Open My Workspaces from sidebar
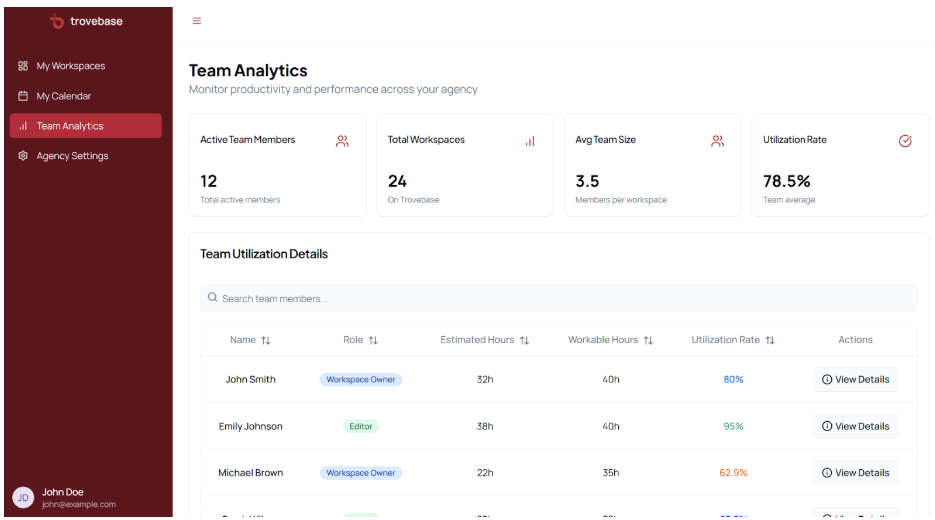Screen dimensions: 935x520 (86, 66)
